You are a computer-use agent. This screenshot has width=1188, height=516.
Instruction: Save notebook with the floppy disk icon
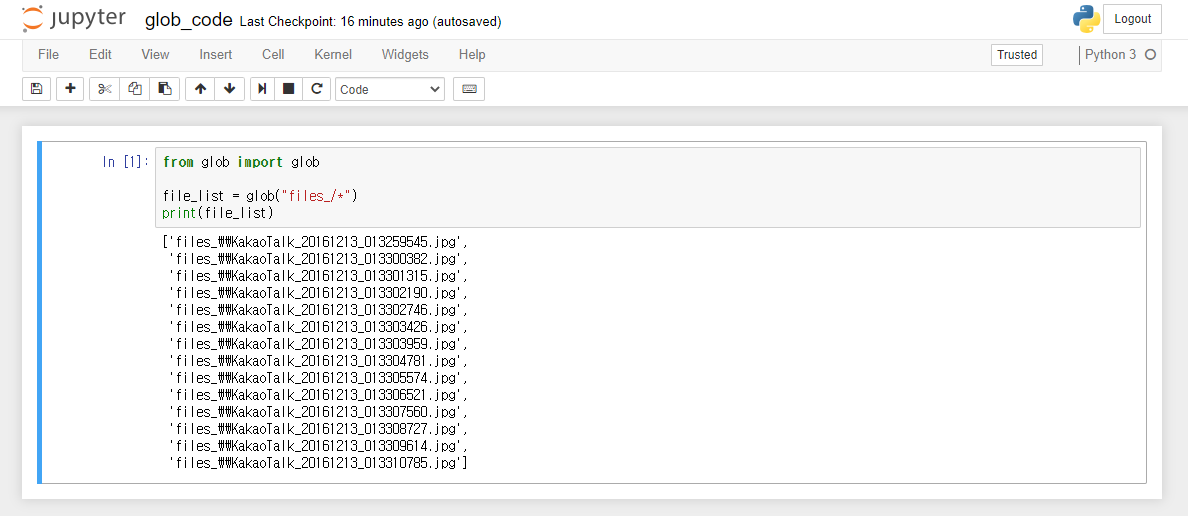[x=36, y=89]
